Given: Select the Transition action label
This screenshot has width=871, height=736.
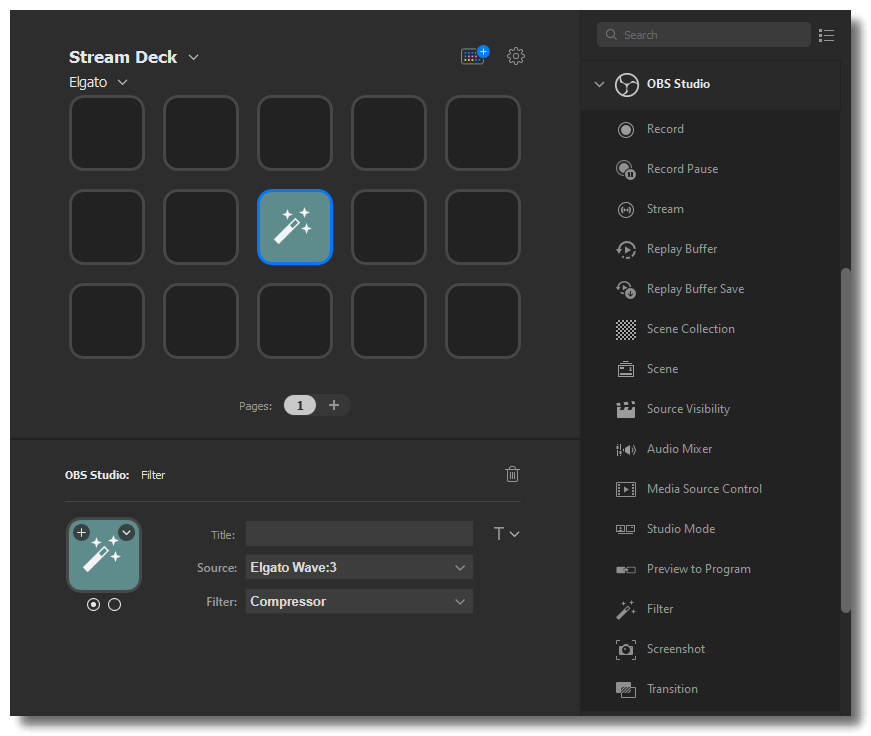Looking at the screenshot, I should (x=672, y=689).
